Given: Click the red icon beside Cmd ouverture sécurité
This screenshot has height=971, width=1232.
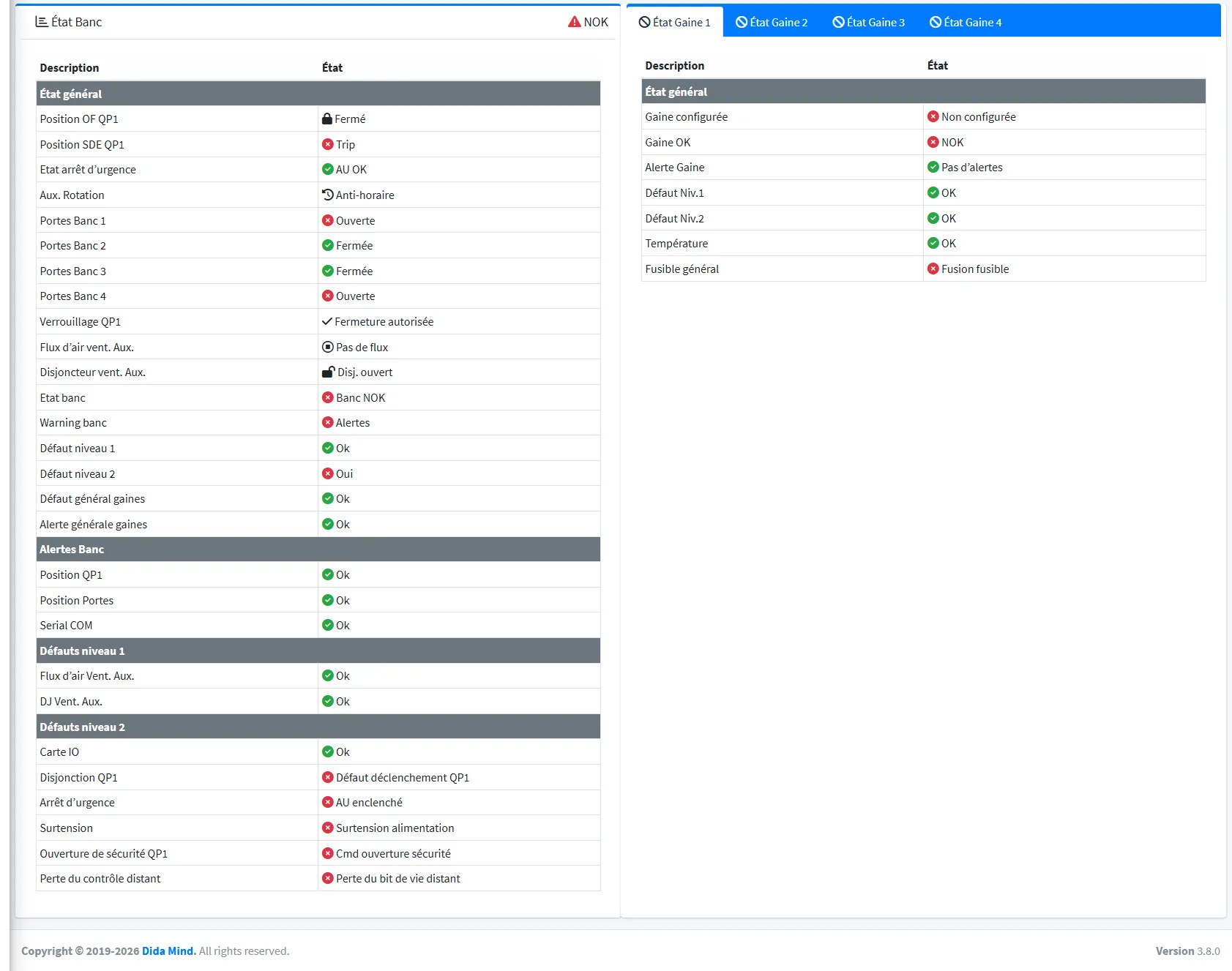Looking at the screenshot, I should tap(328, 853).
